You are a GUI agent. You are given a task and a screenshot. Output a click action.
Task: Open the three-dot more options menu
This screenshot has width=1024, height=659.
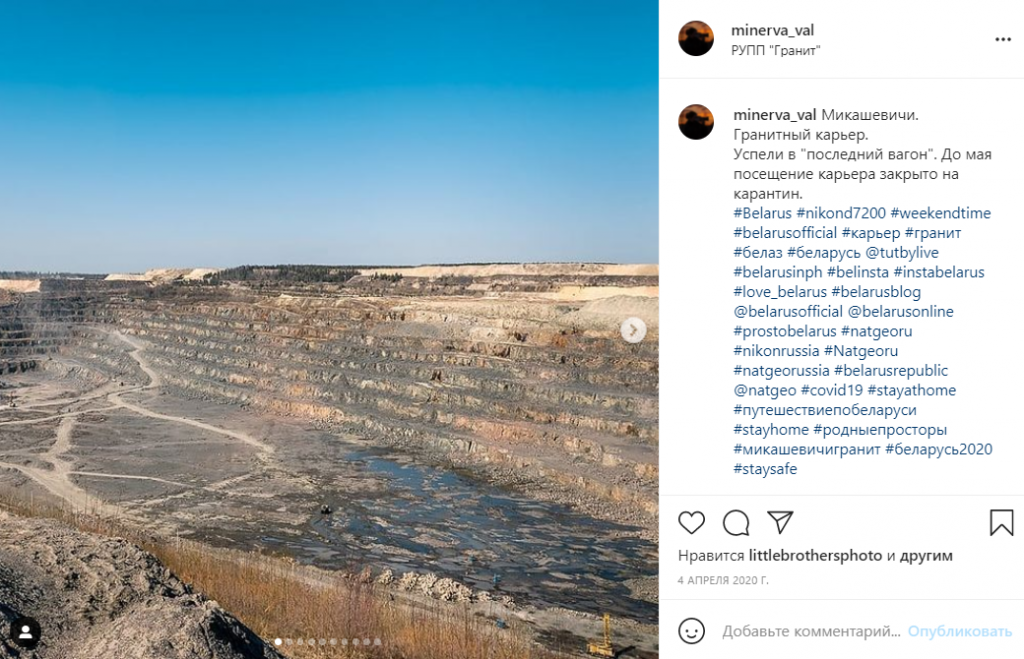tap(1002, 40)
